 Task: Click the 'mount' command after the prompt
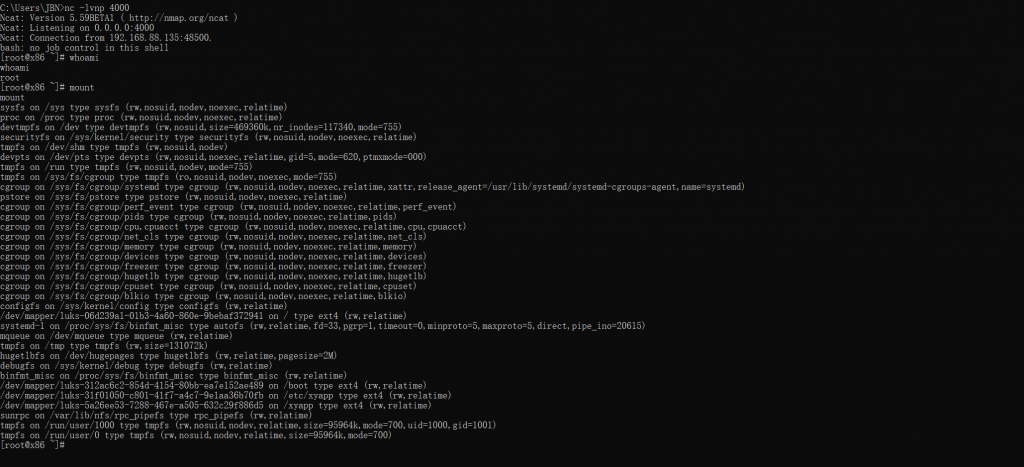tap(82, 88)
